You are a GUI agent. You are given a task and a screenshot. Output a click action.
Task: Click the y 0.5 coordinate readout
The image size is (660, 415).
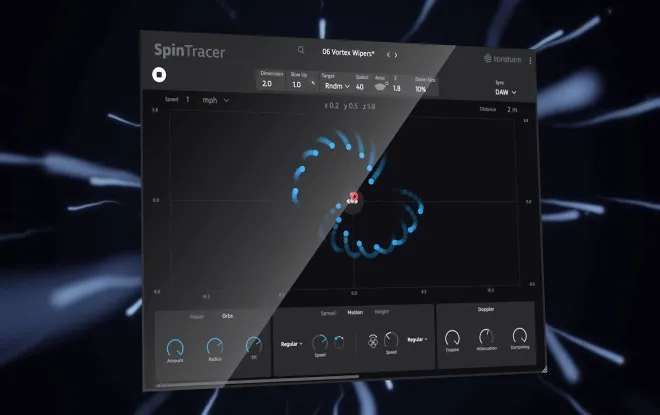(x=351, y=106)
